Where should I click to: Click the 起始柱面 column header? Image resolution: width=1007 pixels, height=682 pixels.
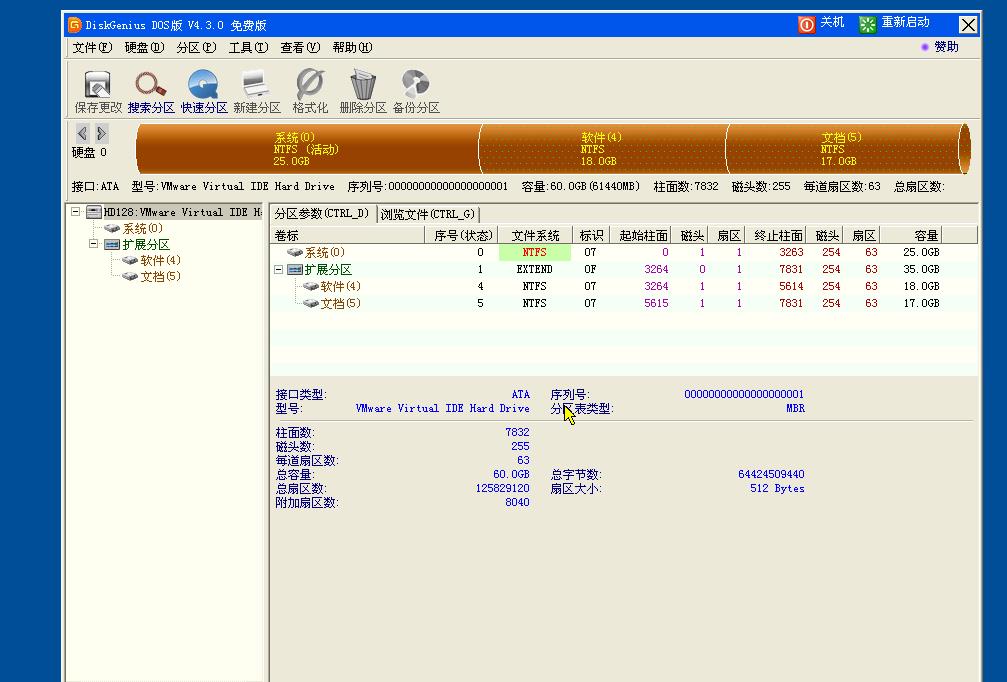point(643,235)
